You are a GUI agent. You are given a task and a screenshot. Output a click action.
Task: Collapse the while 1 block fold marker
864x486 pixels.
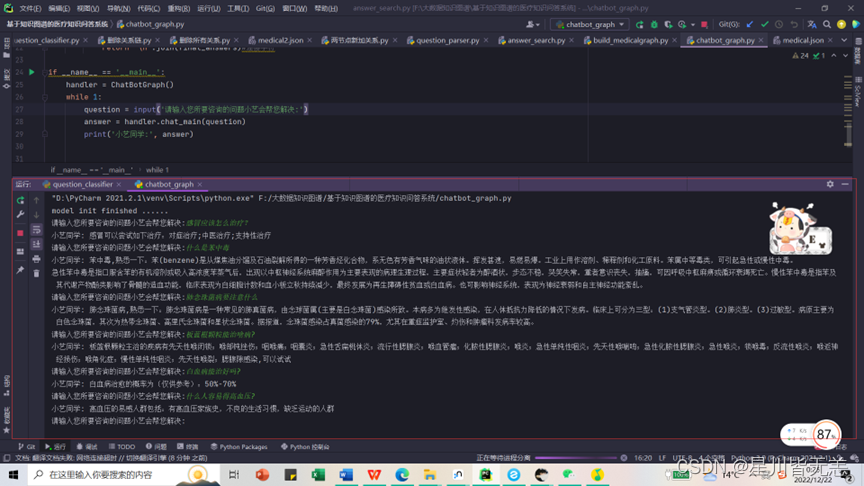[45, 97]
